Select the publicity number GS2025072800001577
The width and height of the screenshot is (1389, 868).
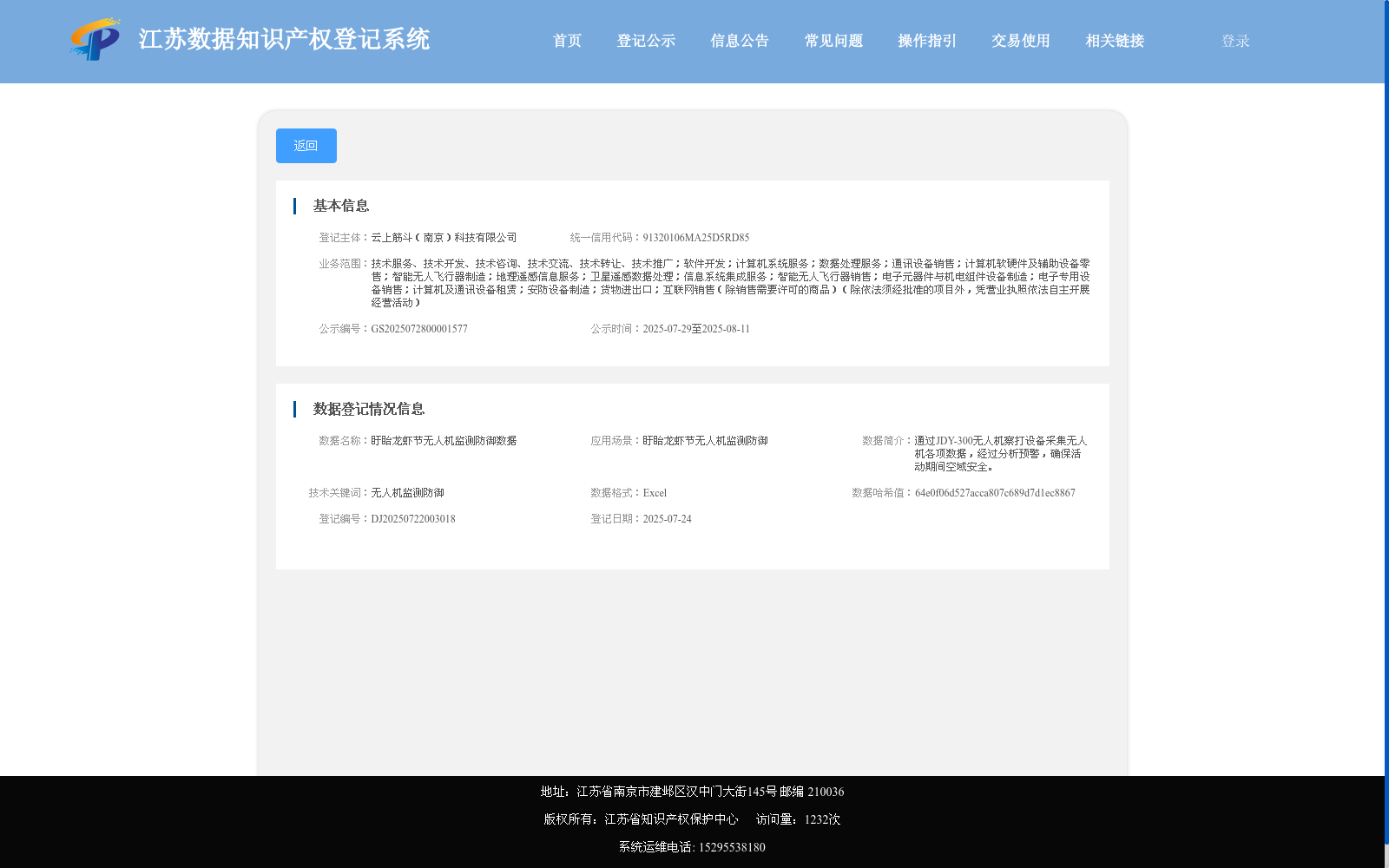pos(419,329)
